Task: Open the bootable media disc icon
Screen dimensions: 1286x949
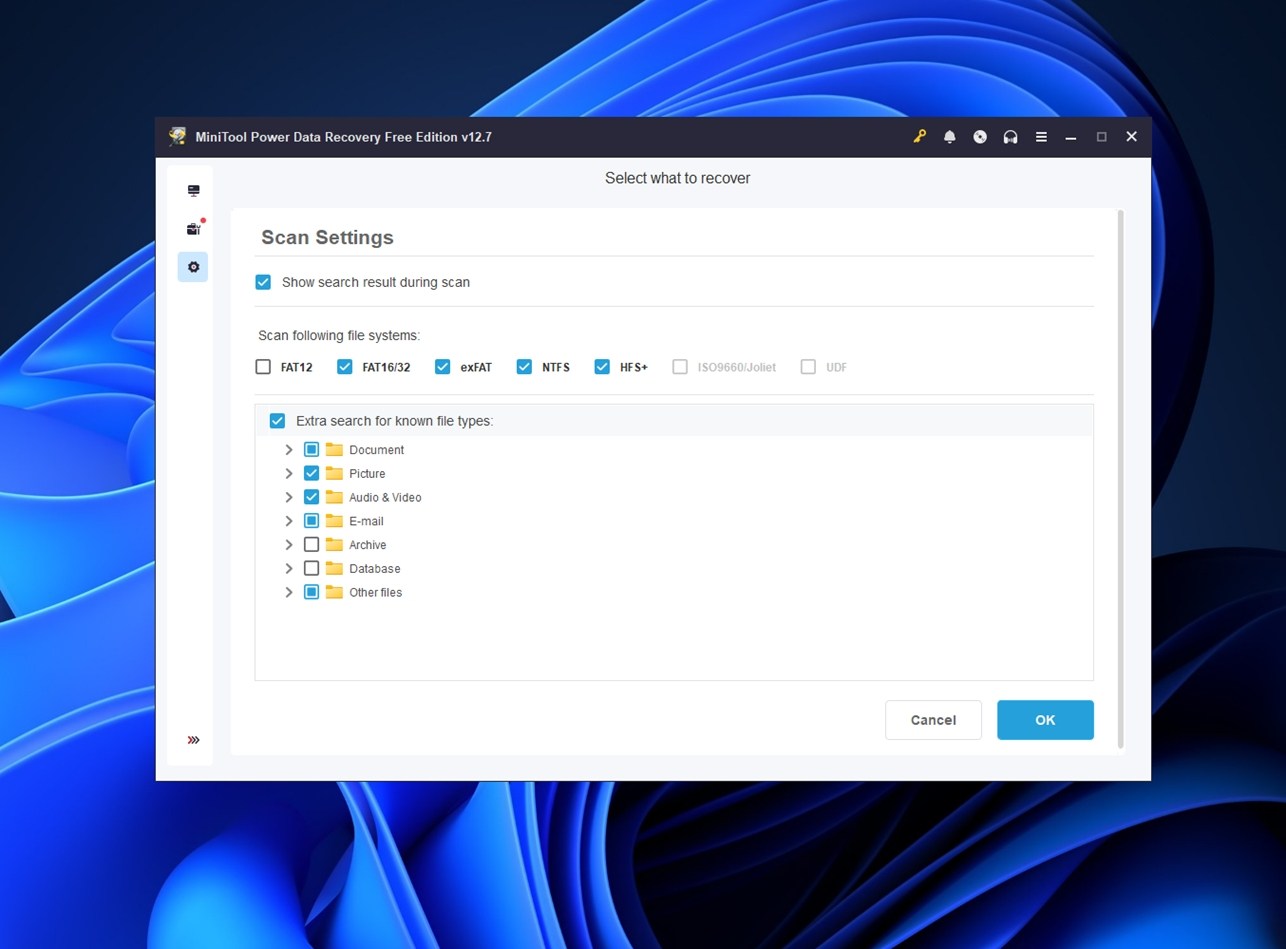Action: coord(979,136)
